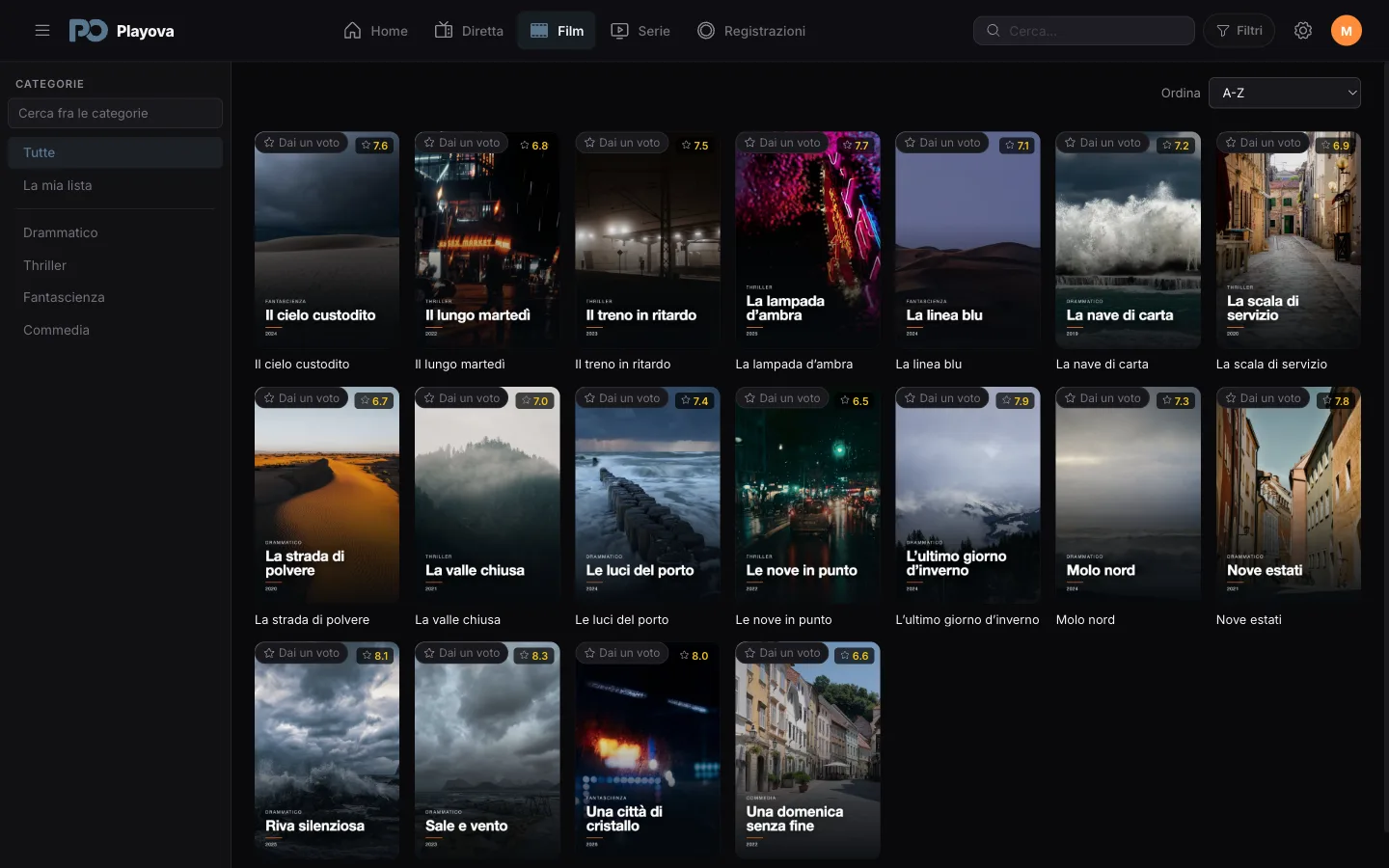
Task: Go to Home tab
Action: (x=376, y=31)
